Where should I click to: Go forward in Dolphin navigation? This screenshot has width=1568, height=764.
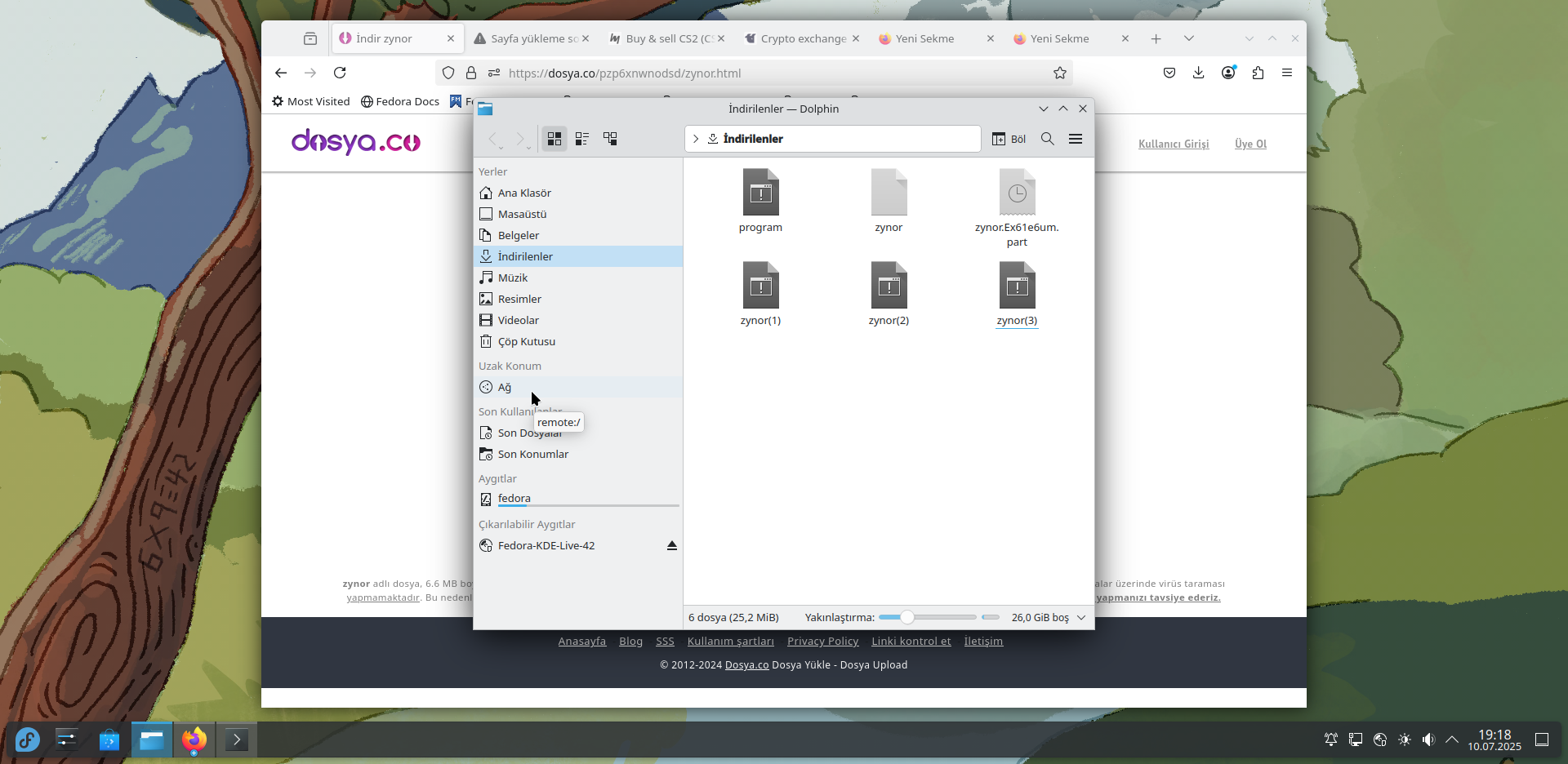521,139
